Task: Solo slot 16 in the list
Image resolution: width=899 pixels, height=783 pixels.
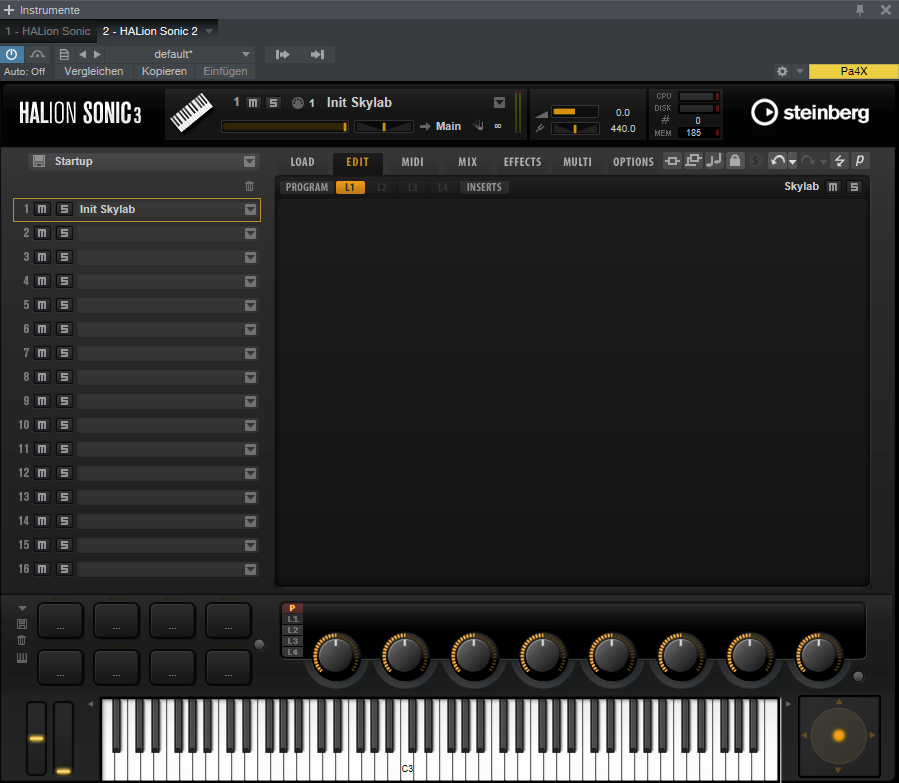Action: [64, 569]
